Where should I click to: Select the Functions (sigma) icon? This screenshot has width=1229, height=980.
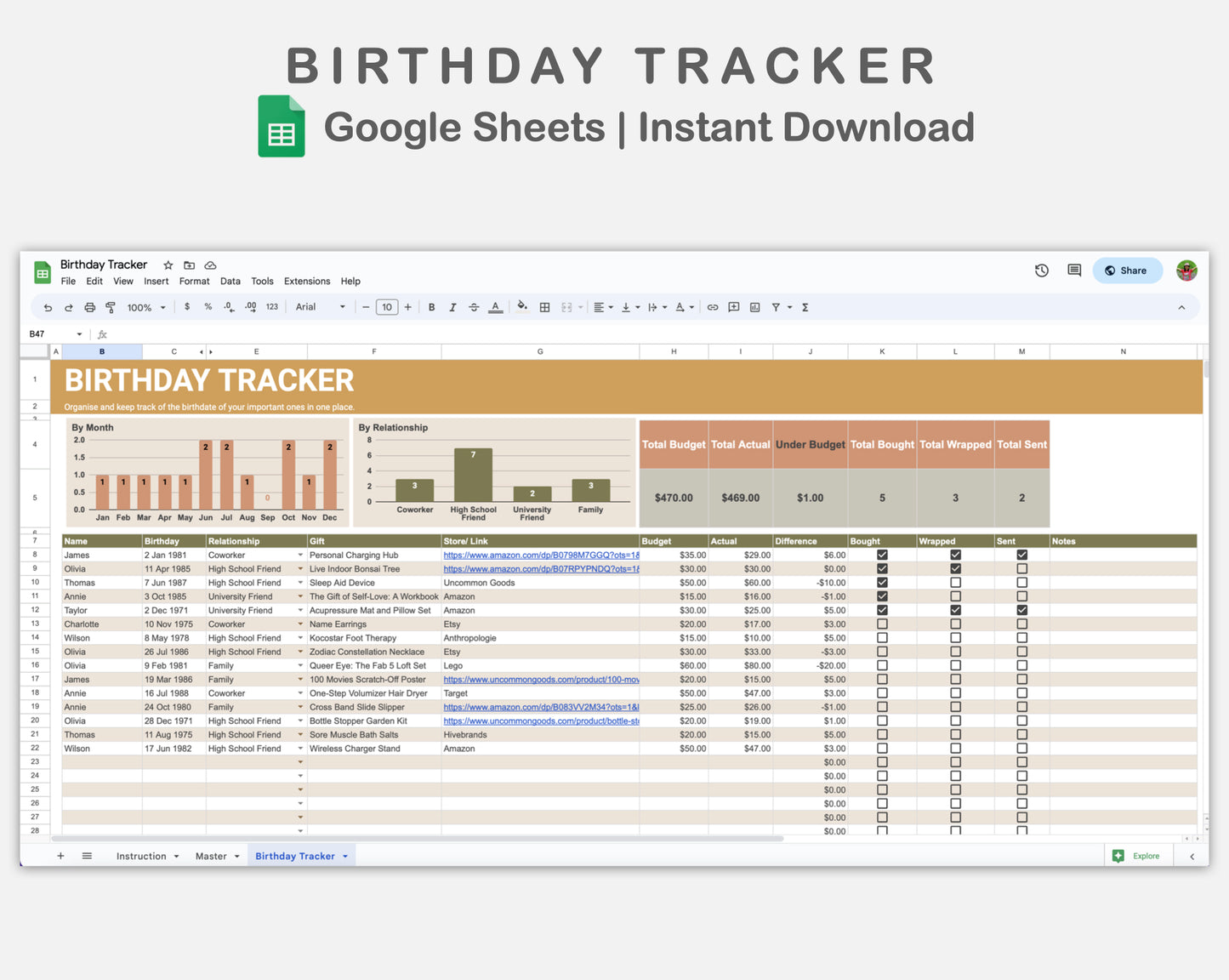point(805,307)
